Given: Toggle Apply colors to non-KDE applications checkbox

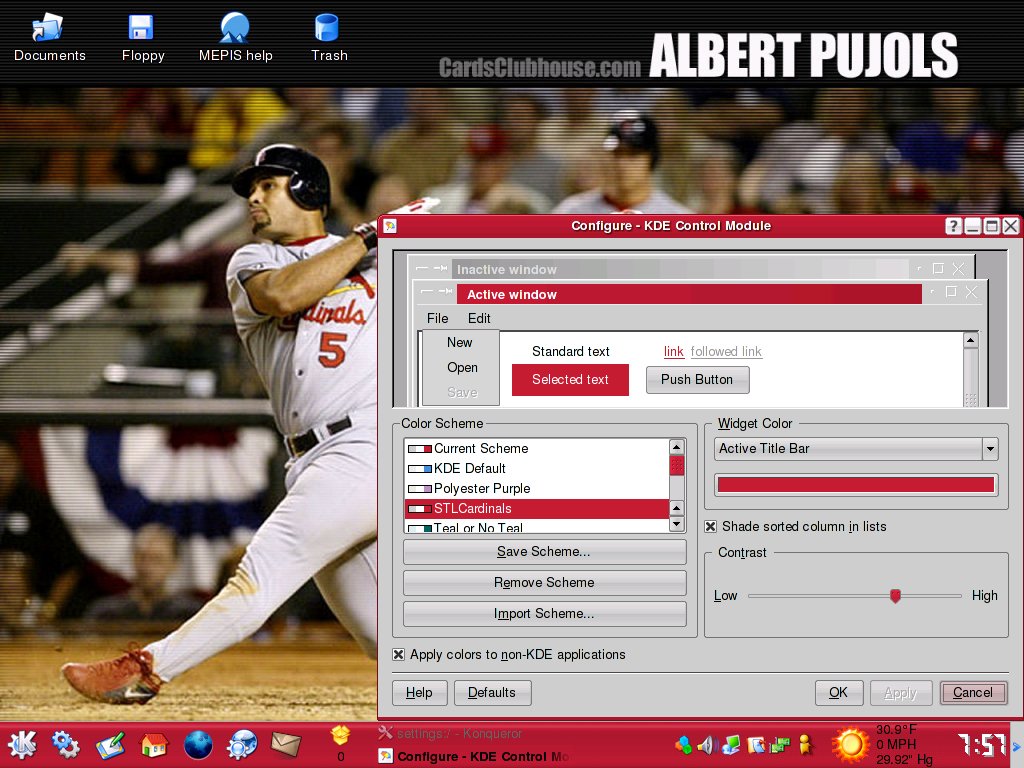Looking at the screenshot, I should [x=398, y=654].
